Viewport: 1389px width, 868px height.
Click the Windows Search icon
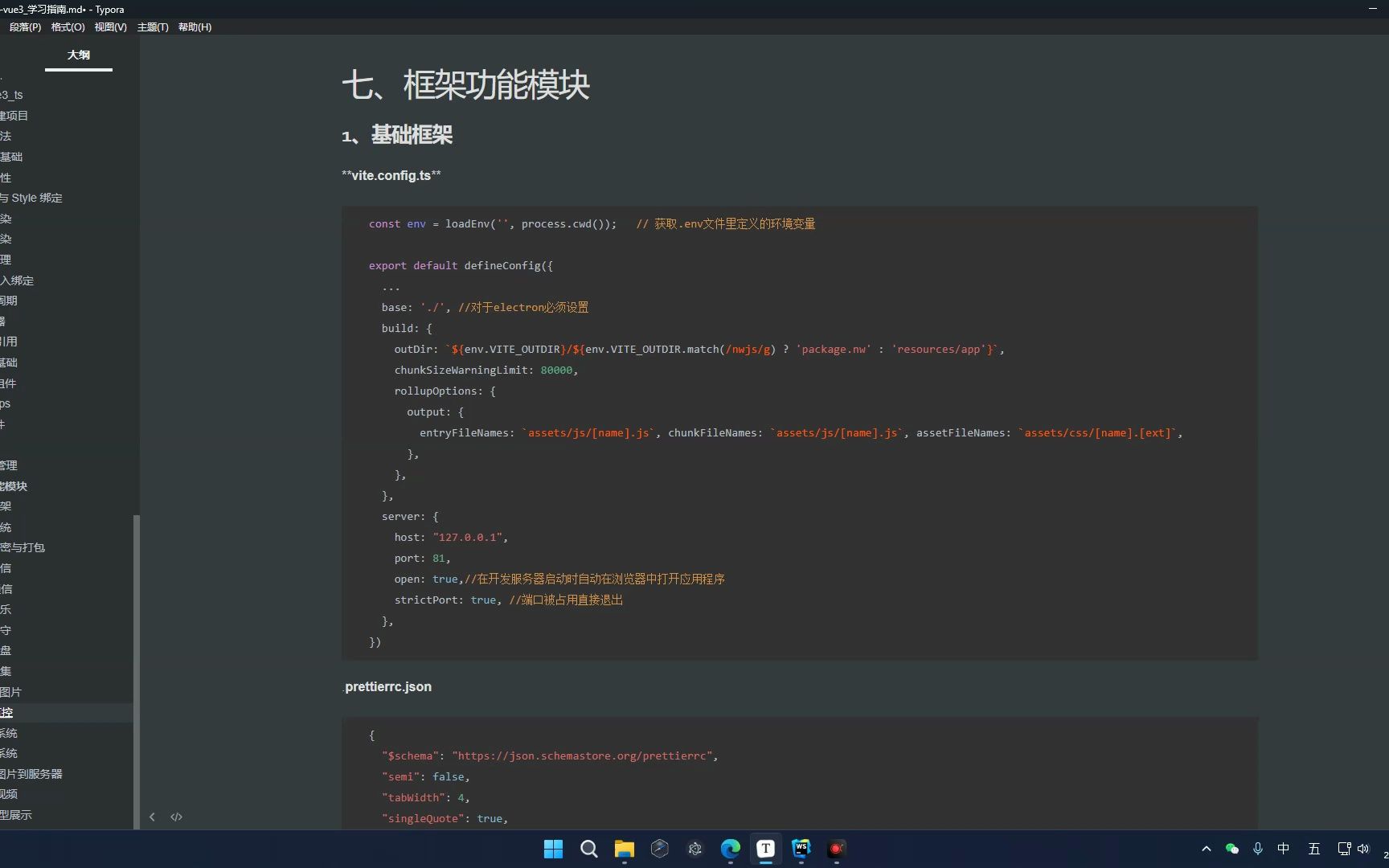[x=588, y=849]
